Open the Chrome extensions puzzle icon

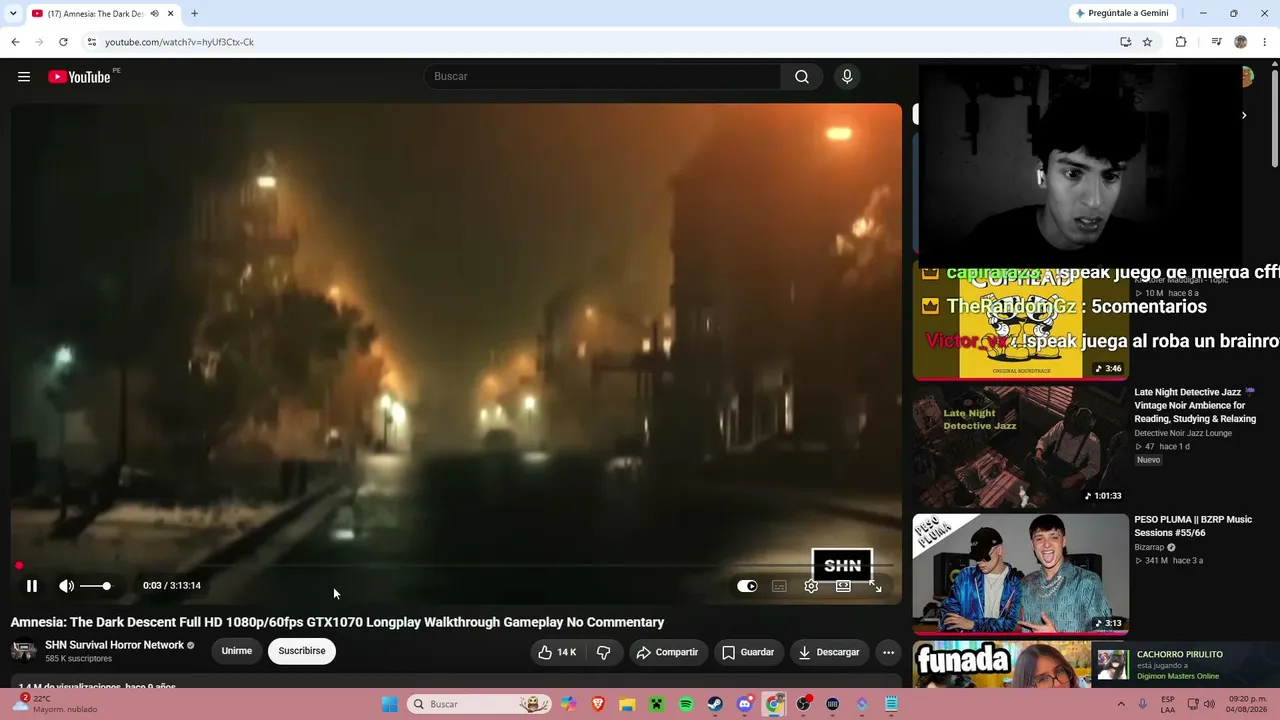(x=1181, y=42)
